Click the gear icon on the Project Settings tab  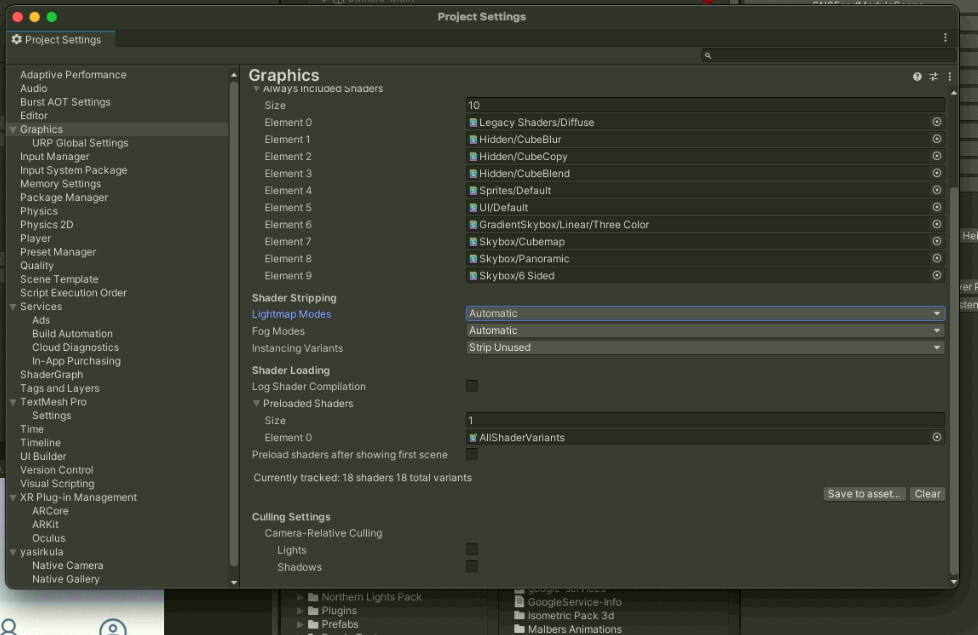(15, 40)
